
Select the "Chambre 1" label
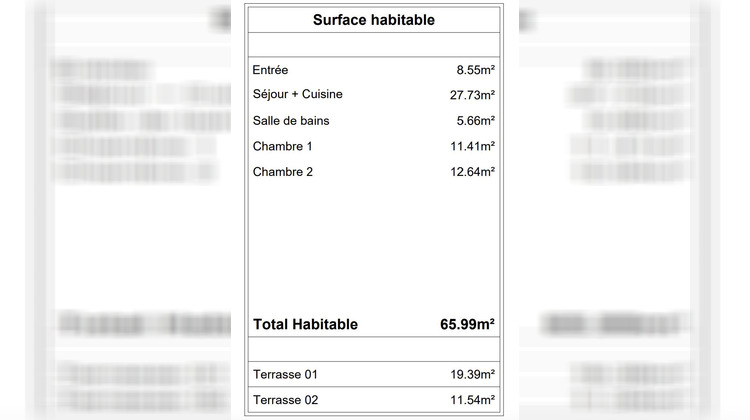(x=283, y=146)
